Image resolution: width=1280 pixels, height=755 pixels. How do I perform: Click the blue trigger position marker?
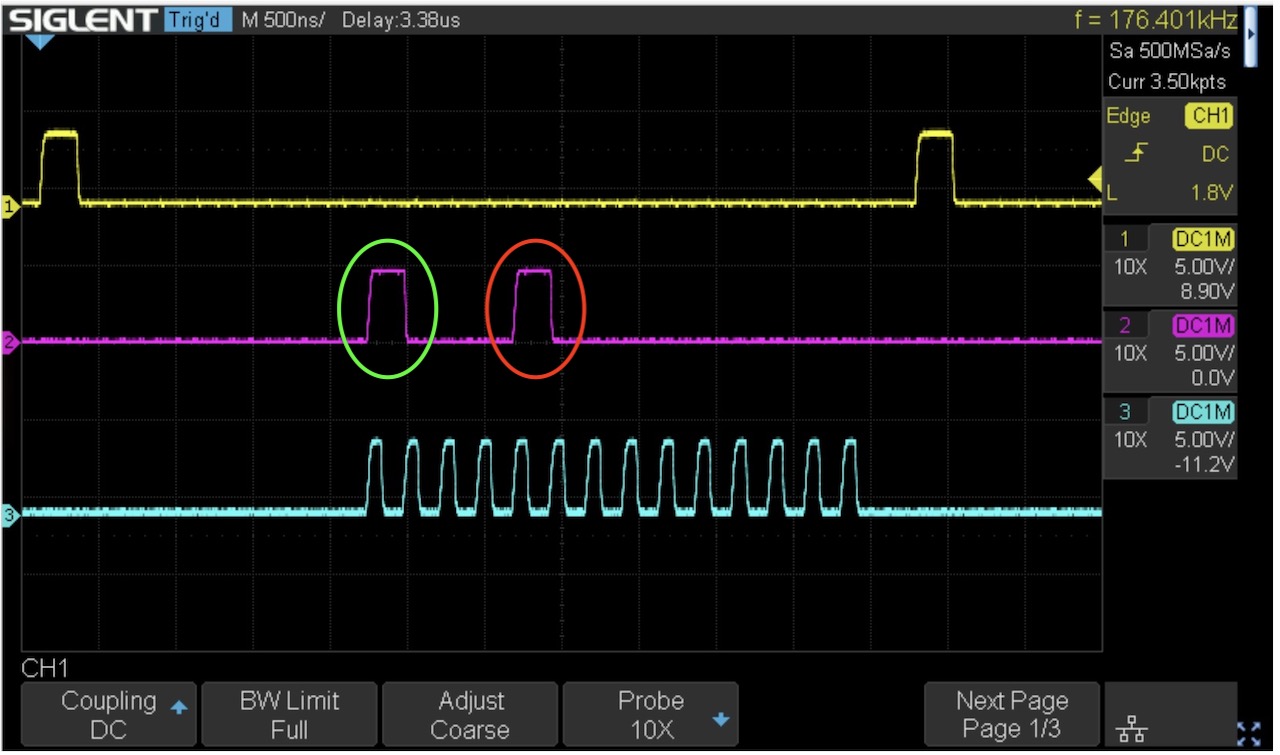click(x=40, y=42)
